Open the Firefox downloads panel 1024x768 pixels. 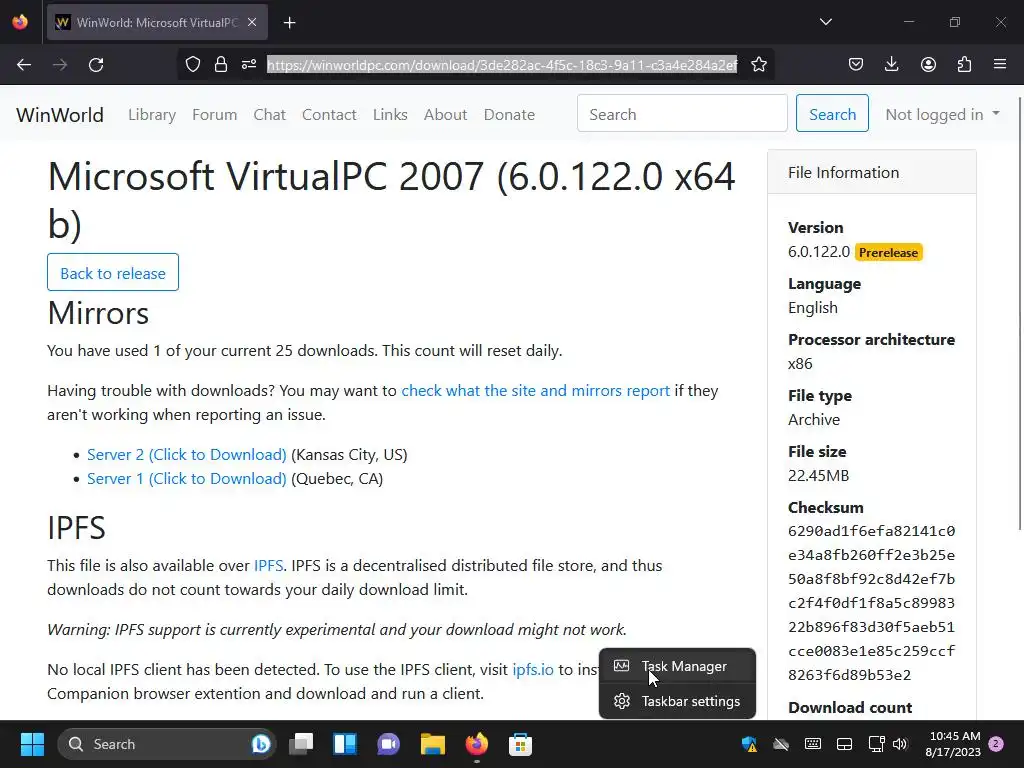click(x=891, y=65)
